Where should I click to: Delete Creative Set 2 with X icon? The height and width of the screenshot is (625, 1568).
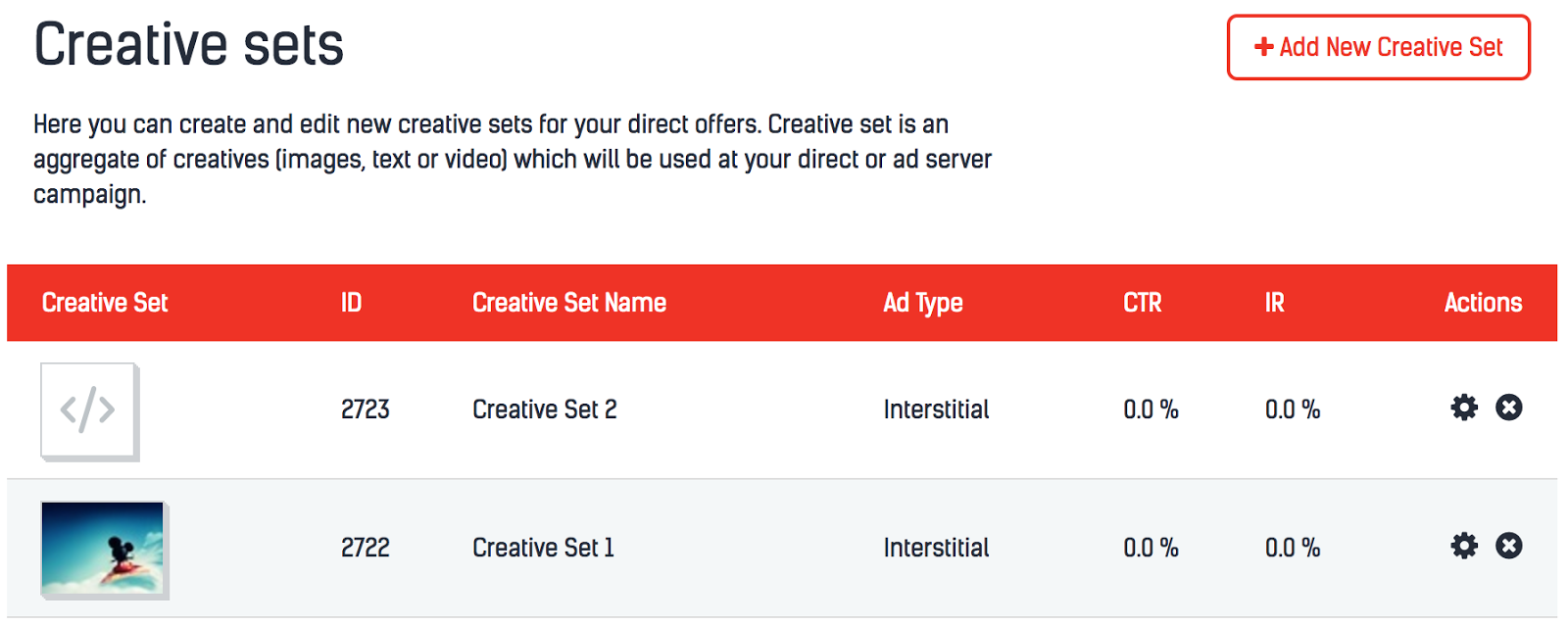(1508, 408)
